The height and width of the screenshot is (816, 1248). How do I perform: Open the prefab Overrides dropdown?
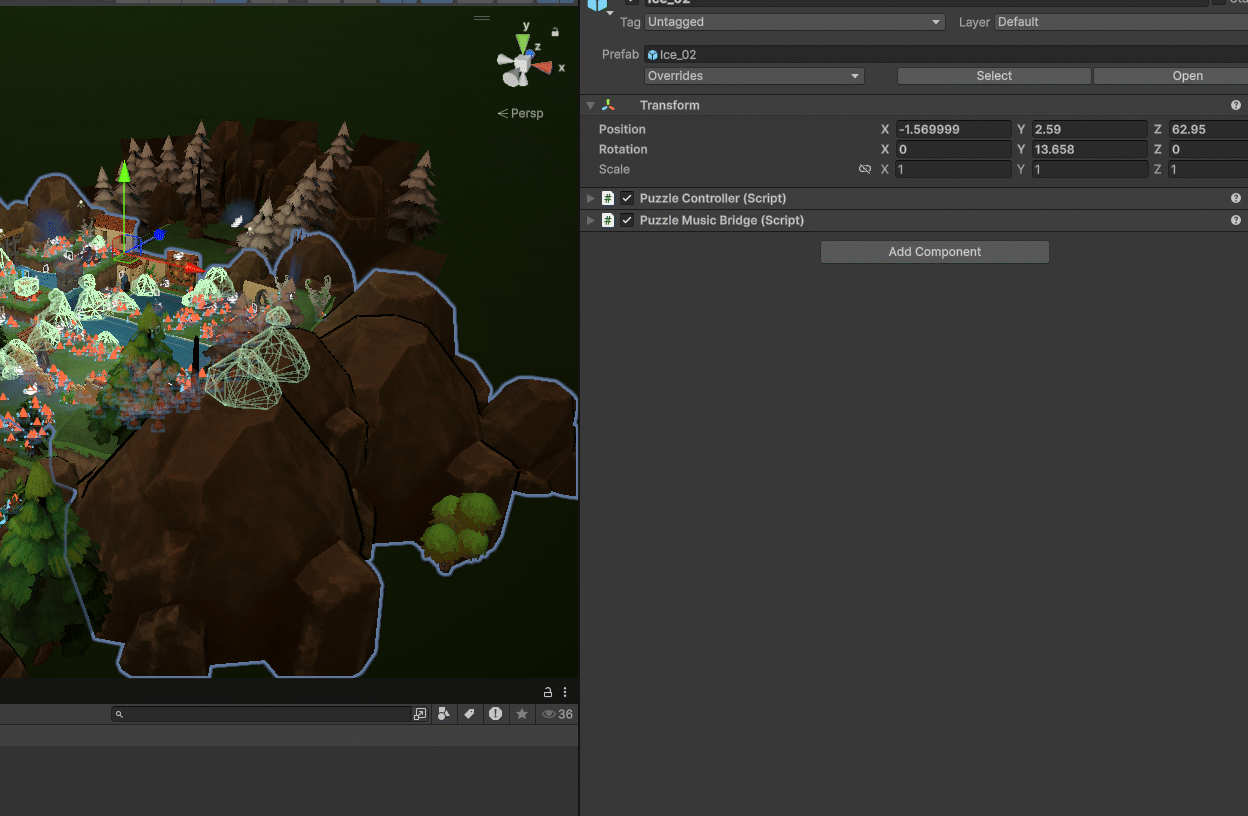point(754,76)
